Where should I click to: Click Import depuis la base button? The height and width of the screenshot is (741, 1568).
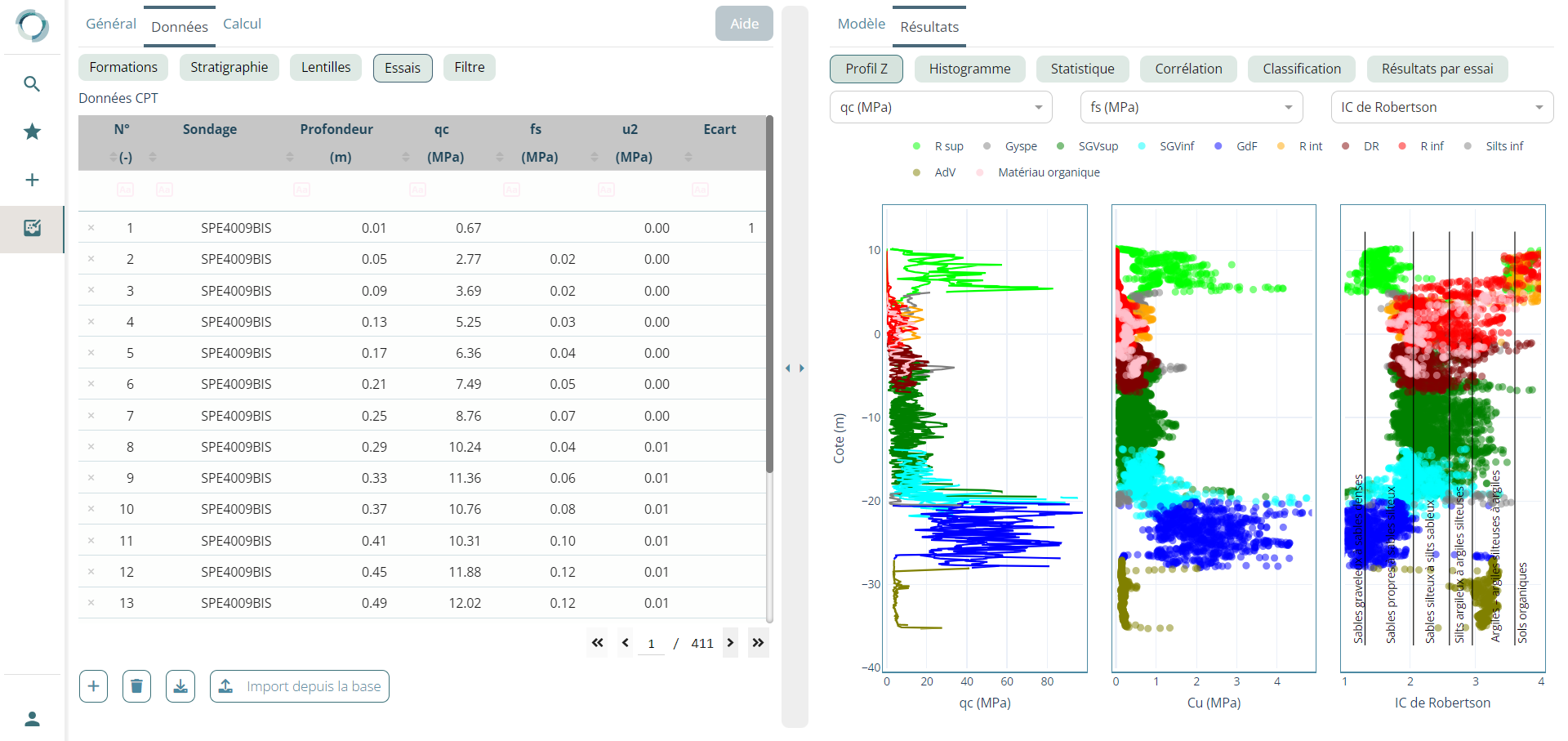point(300,686)
